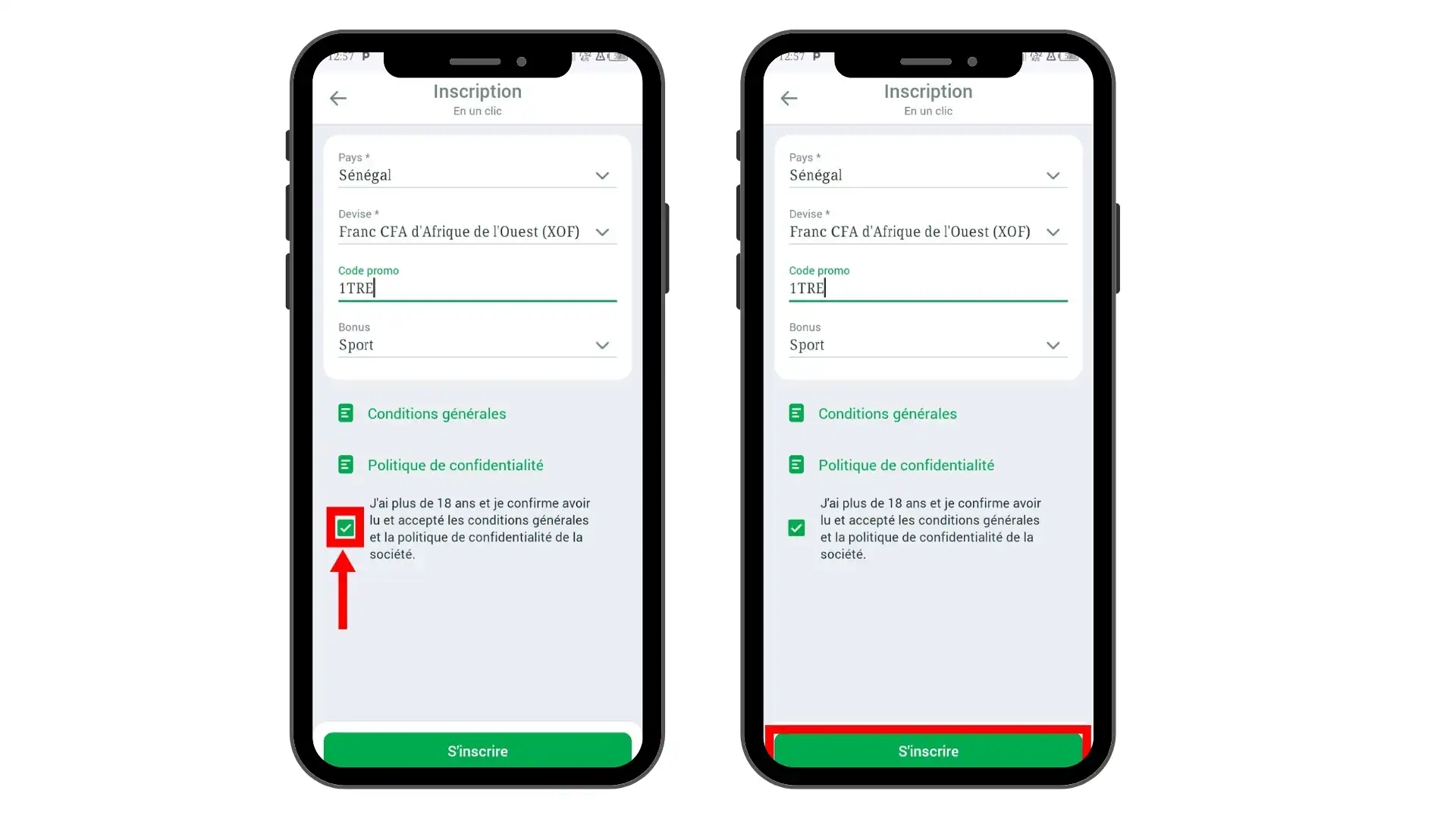The height and width of the screenshot is (819, 1456).
Task: Expand the Pays country dropdown
Action: (603, 175)
